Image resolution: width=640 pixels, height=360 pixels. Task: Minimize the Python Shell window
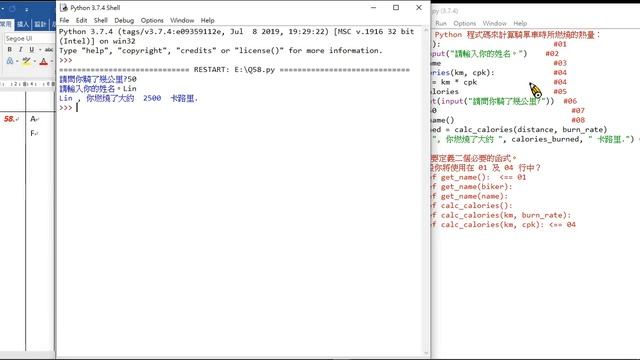point(373,7)
